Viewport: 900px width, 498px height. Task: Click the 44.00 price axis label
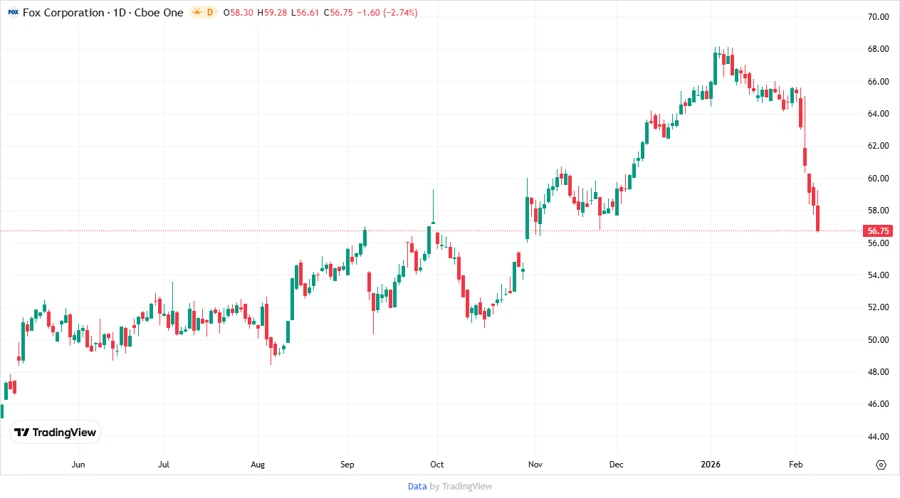878,437
